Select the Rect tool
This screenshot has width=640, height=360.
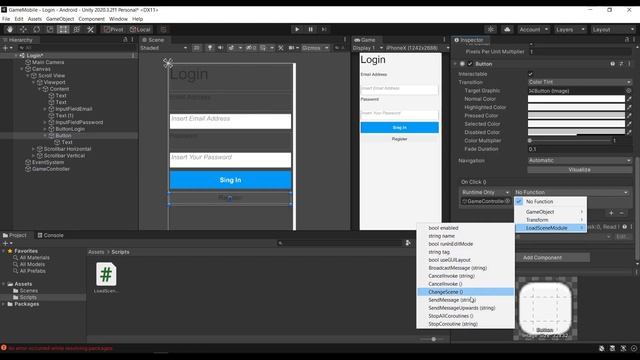(63, 29)
